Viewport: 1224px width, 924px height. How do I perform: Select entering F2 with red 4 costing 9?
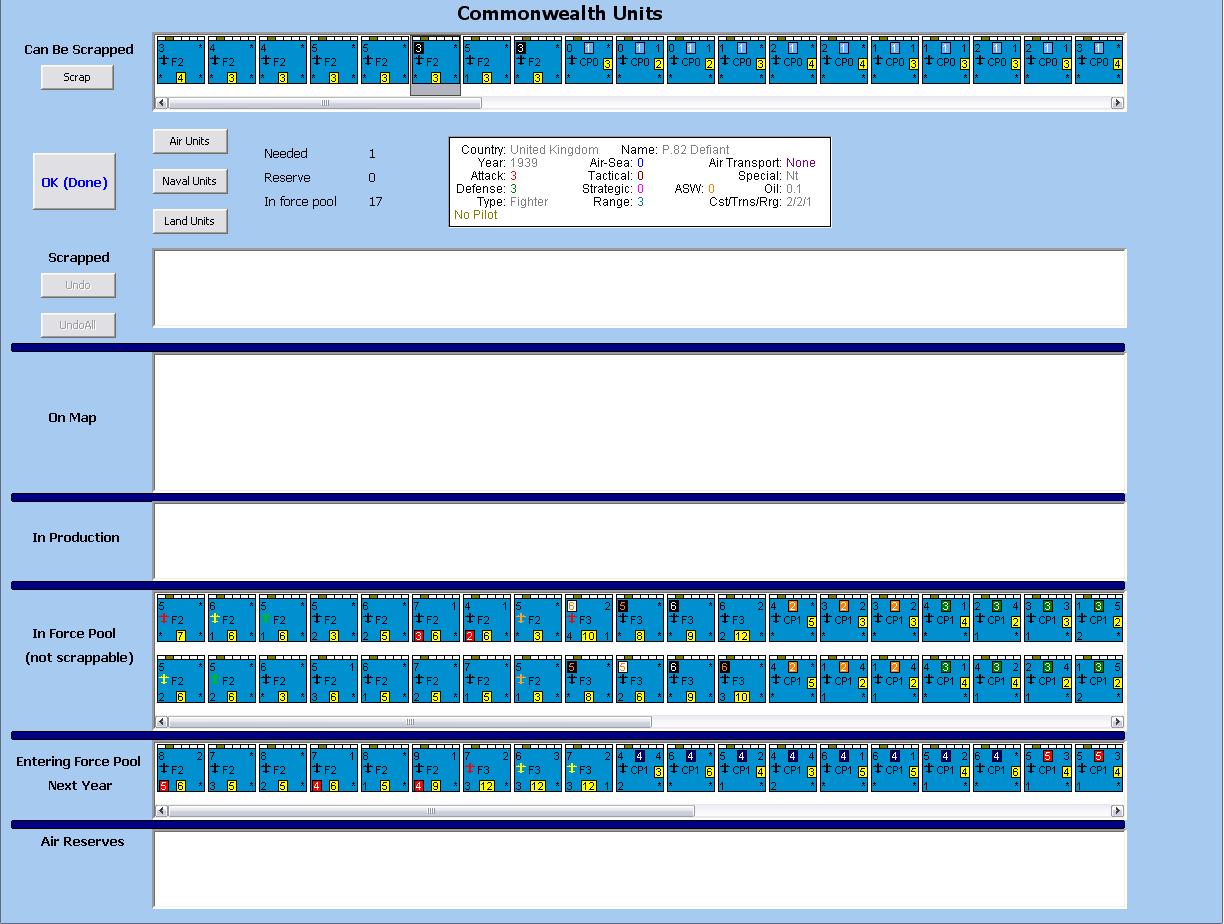tap(436, 768)
